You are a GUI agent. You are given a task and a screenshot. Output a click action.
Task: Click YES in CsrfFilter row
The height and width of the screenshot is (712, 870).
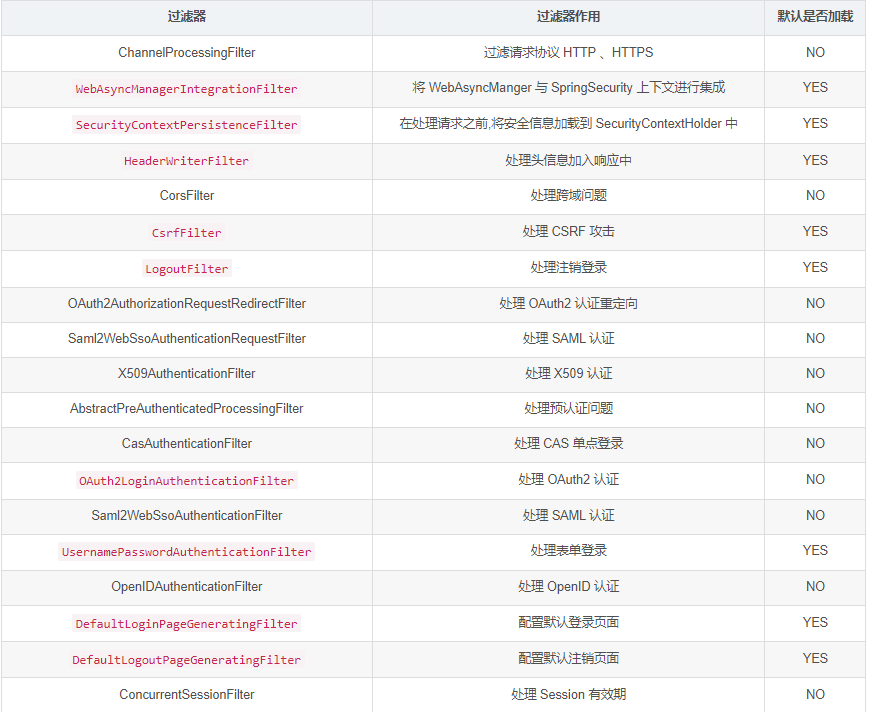pos(815,231)
